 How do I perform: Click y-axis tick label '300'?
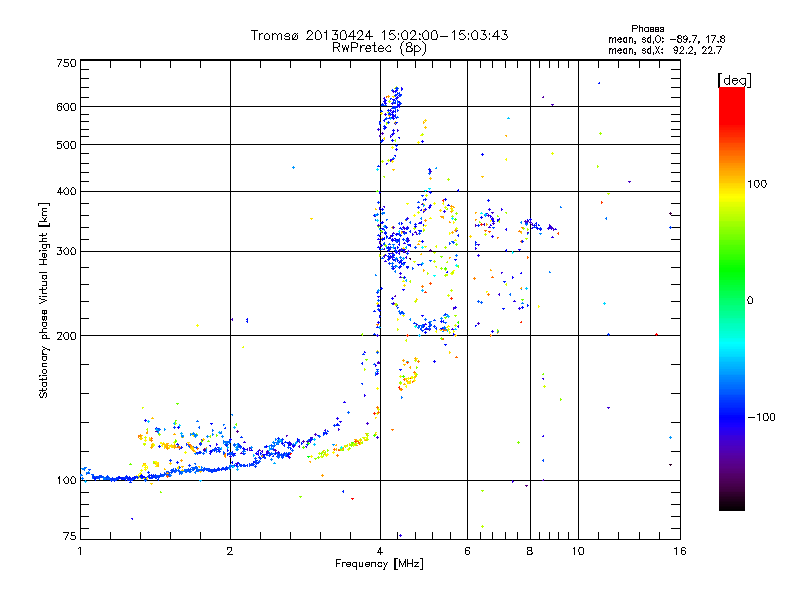(x=67, y=252)
